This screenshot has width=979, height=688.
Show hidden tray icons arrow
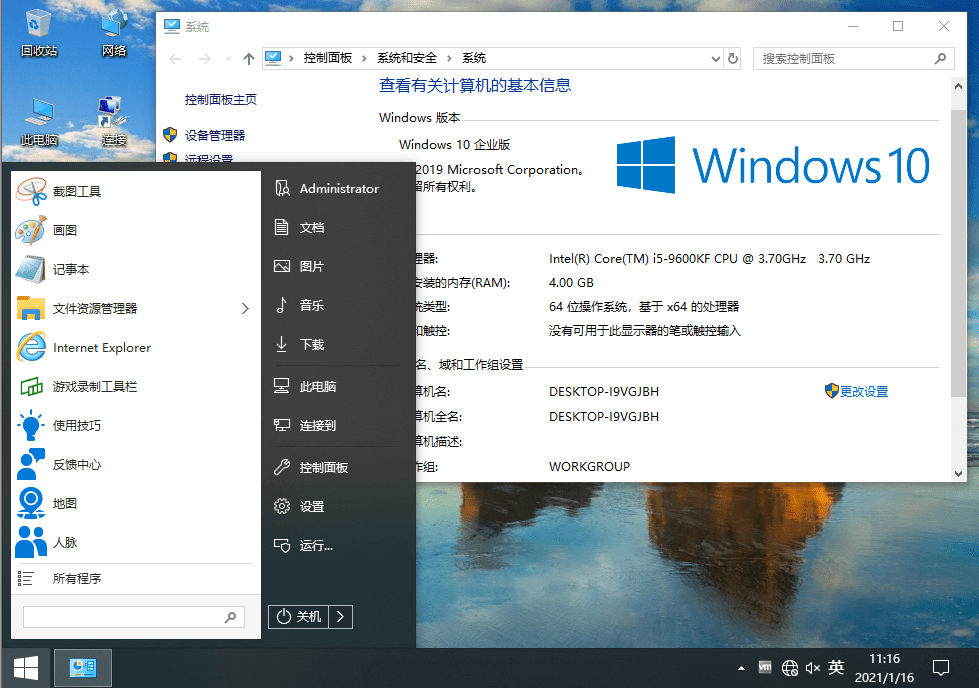point(741,668)
